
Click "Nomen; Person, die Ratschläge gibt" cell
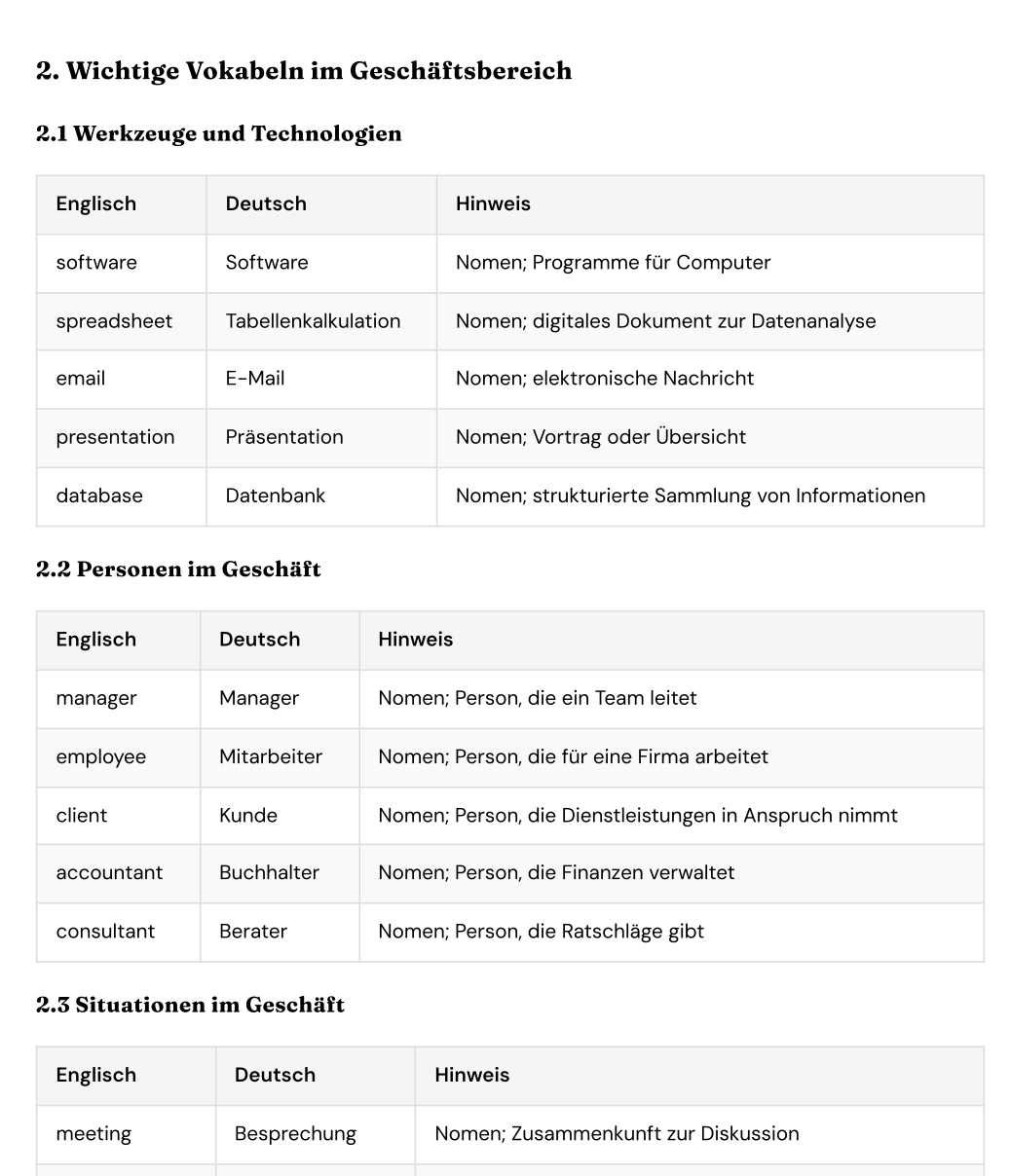click(541, 932)
